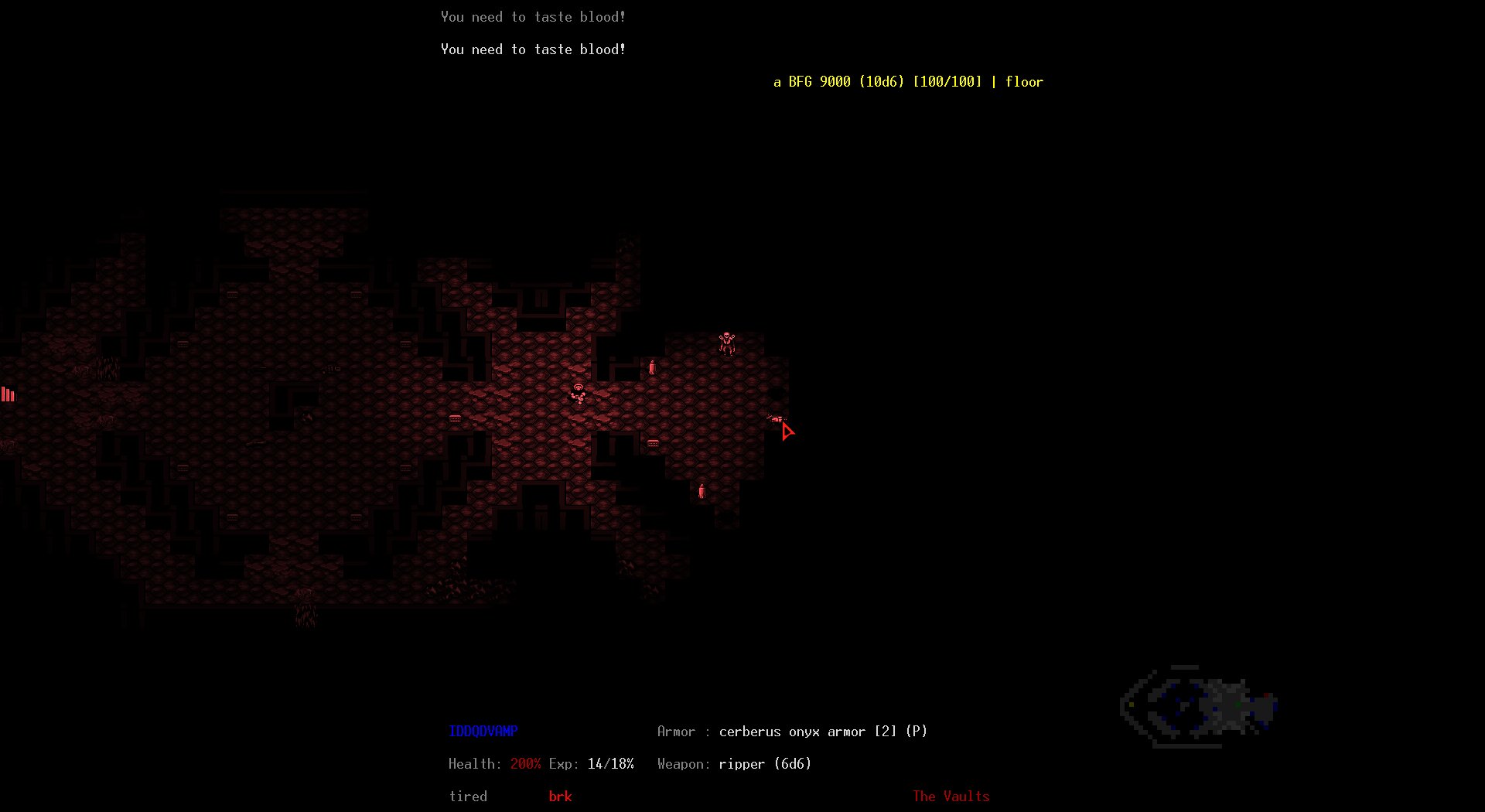Image resolution: width=1485 pixels, height=812 pixels.
Task: Select the BFG 9000 lying on the floor
Action: point(775,419)
